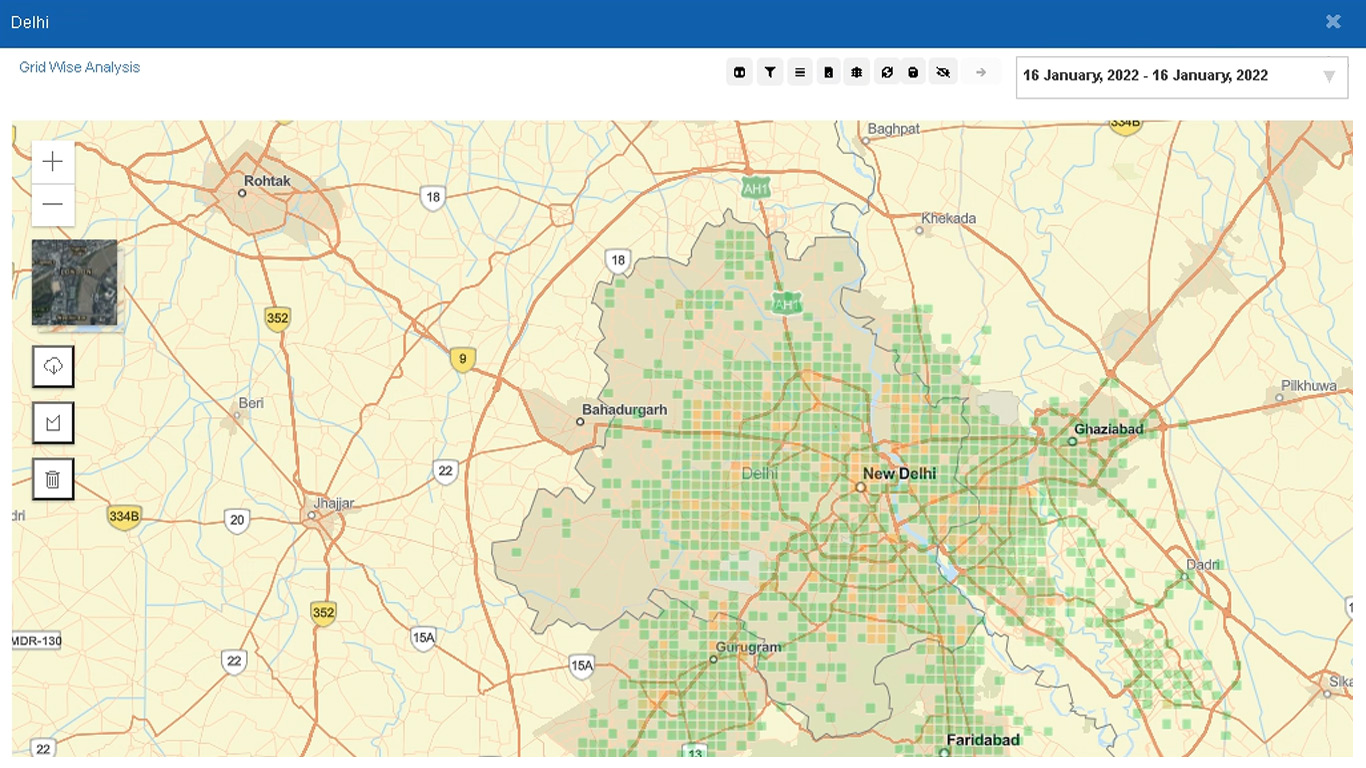Refresh the grid data
The image size is (1366, 768).
pyautogui.click(x=886, y=72)
